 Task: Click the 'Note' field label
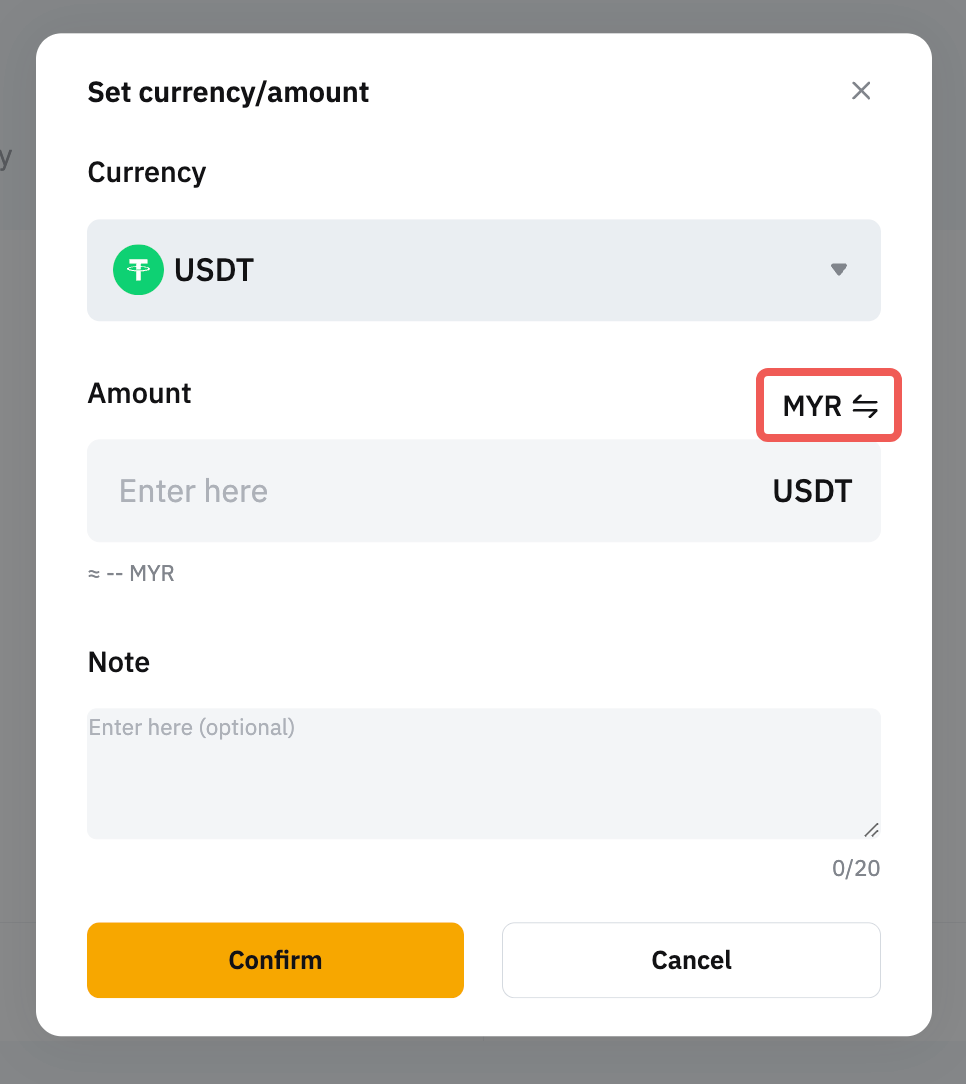tap(119, 662)
